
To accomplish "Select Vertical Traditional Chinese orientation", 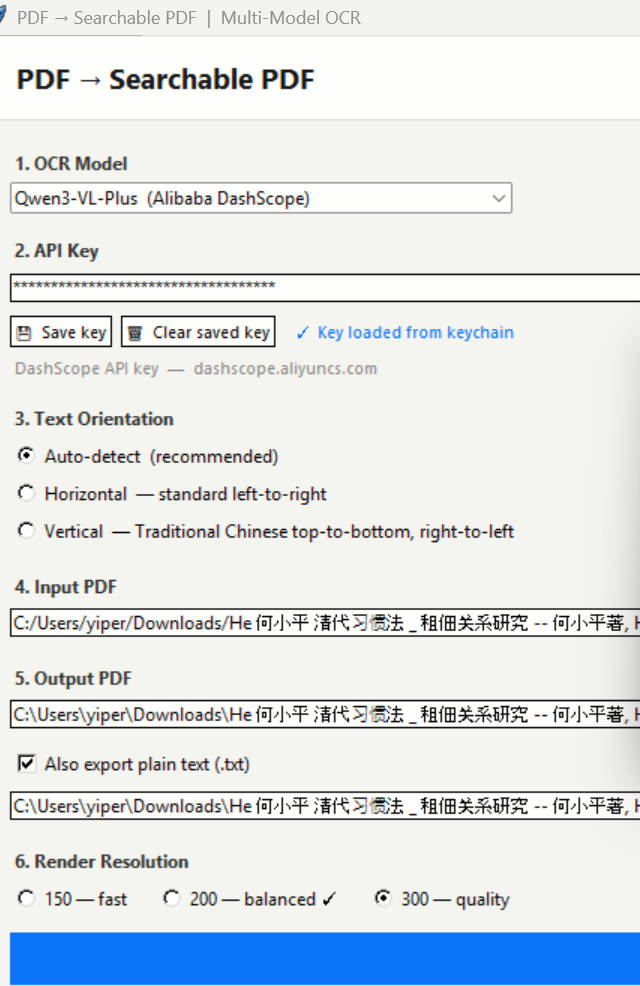I will point(26,531).
